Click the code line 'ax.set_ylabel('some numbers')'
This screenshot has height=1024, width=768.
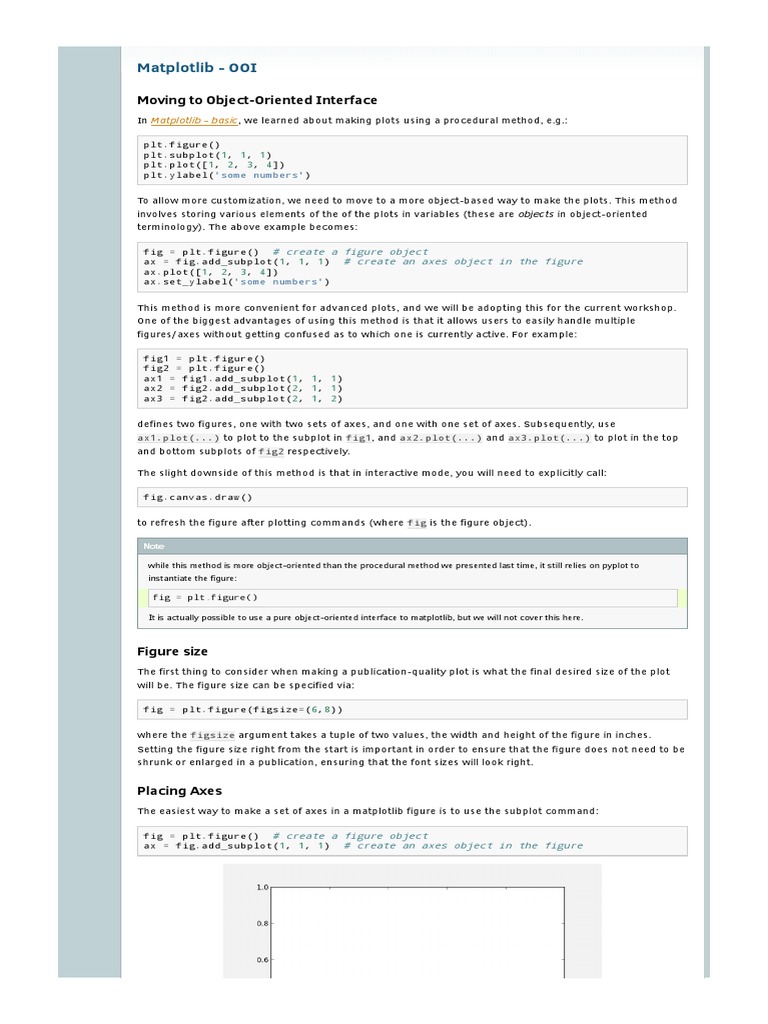pos(236,282)
